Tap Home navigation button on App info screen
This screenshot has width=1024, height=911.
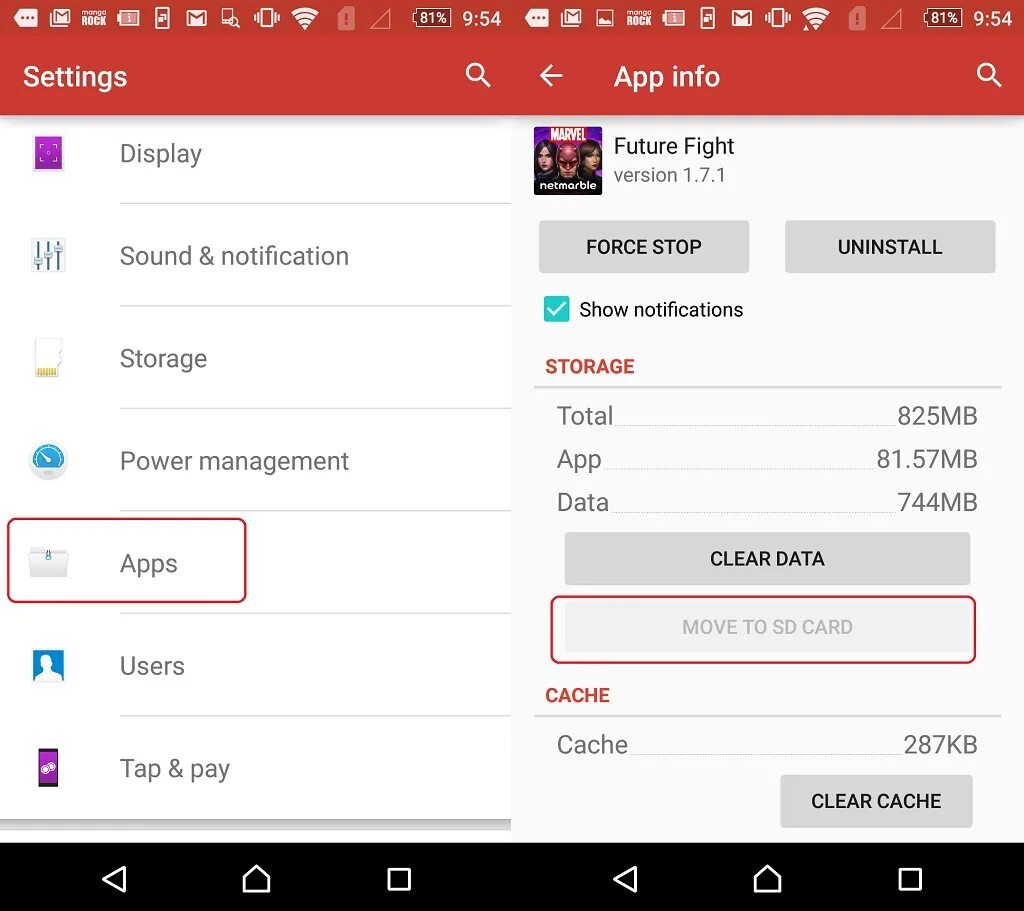[x=767, y=879]
